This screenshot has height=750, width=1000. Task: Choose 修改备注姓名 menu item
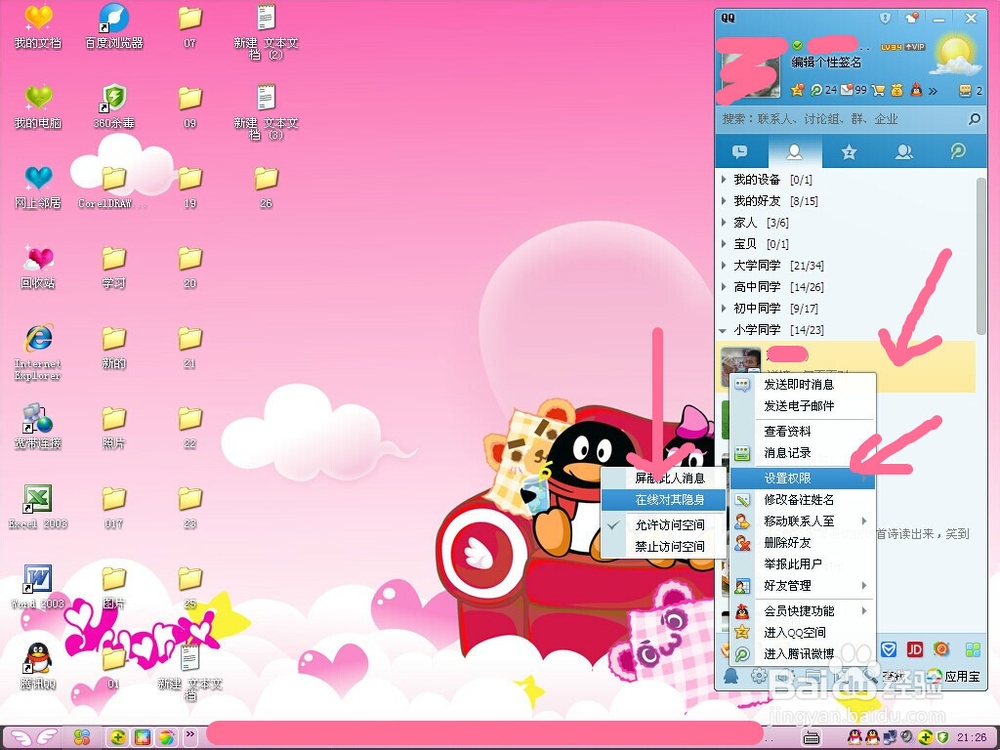pyautogui.click(x=802, y=500)
